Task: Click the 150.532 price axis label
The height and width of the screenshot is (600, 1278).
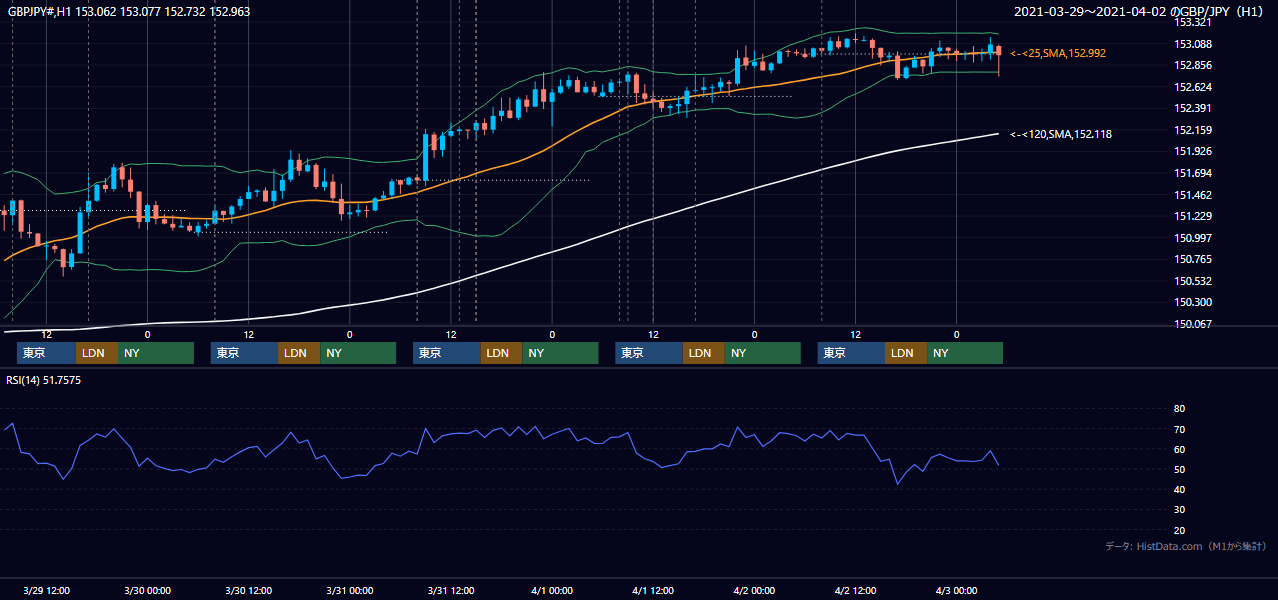Action: (1194, 281)
